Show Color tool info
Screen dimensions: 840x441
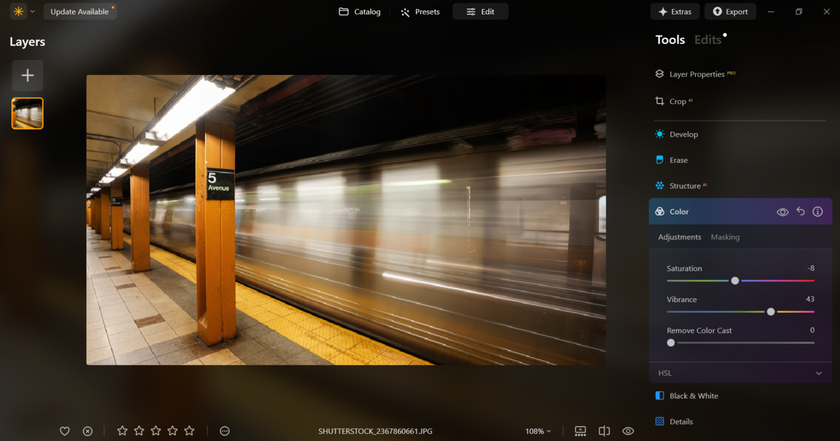[x=817, y=212]
